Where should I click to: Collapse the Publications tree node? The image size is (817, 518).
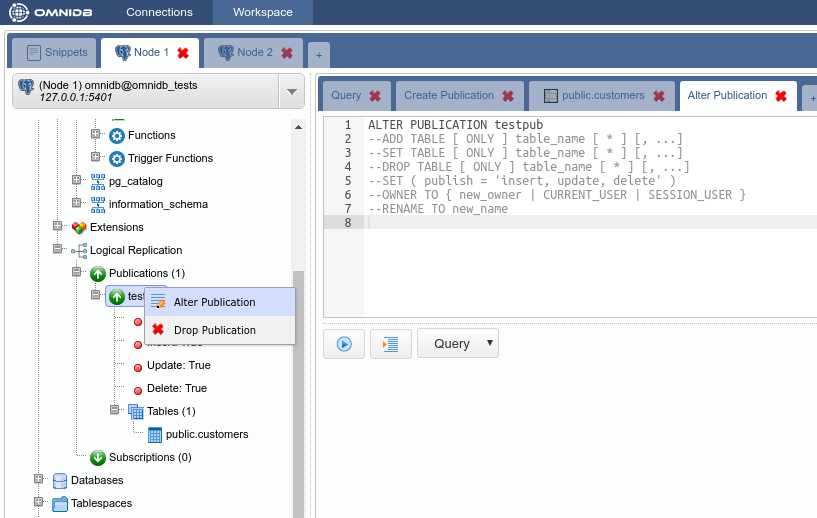coord(77,272)
